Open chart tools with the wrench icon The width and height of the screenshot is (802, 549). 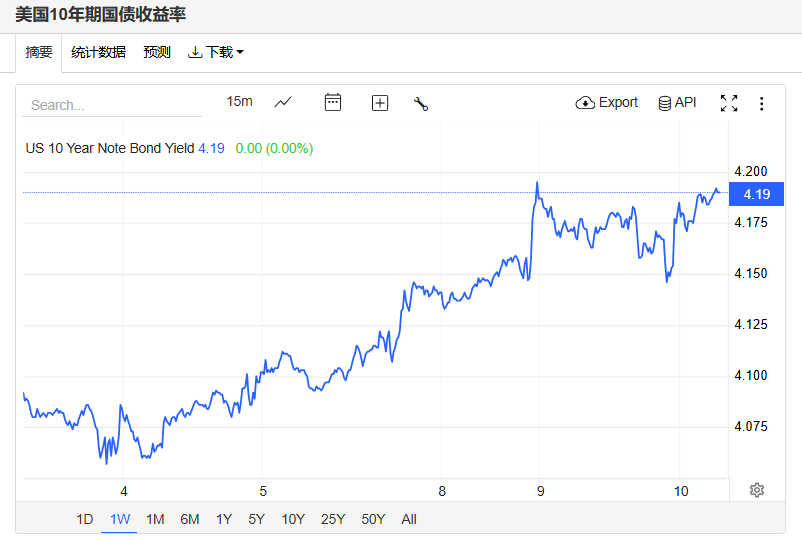coord(420,104)
